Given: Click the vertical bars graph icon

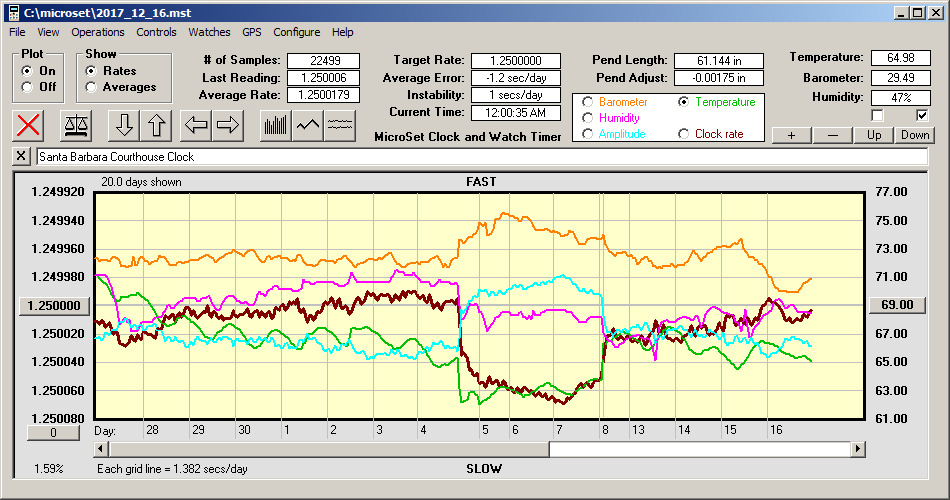Looking at the screenshot, I should pos(275,125).
